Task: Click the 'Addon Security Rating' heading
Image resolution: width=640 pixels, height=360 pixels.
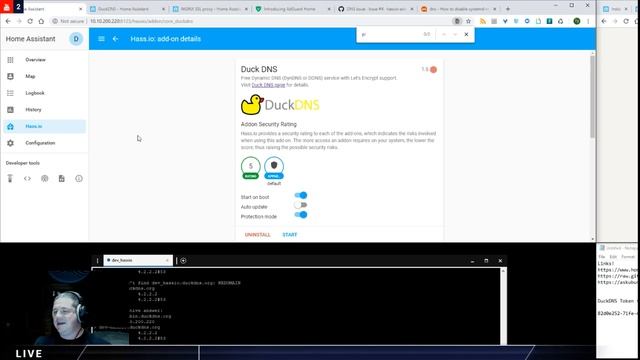Action: point(269,124)
